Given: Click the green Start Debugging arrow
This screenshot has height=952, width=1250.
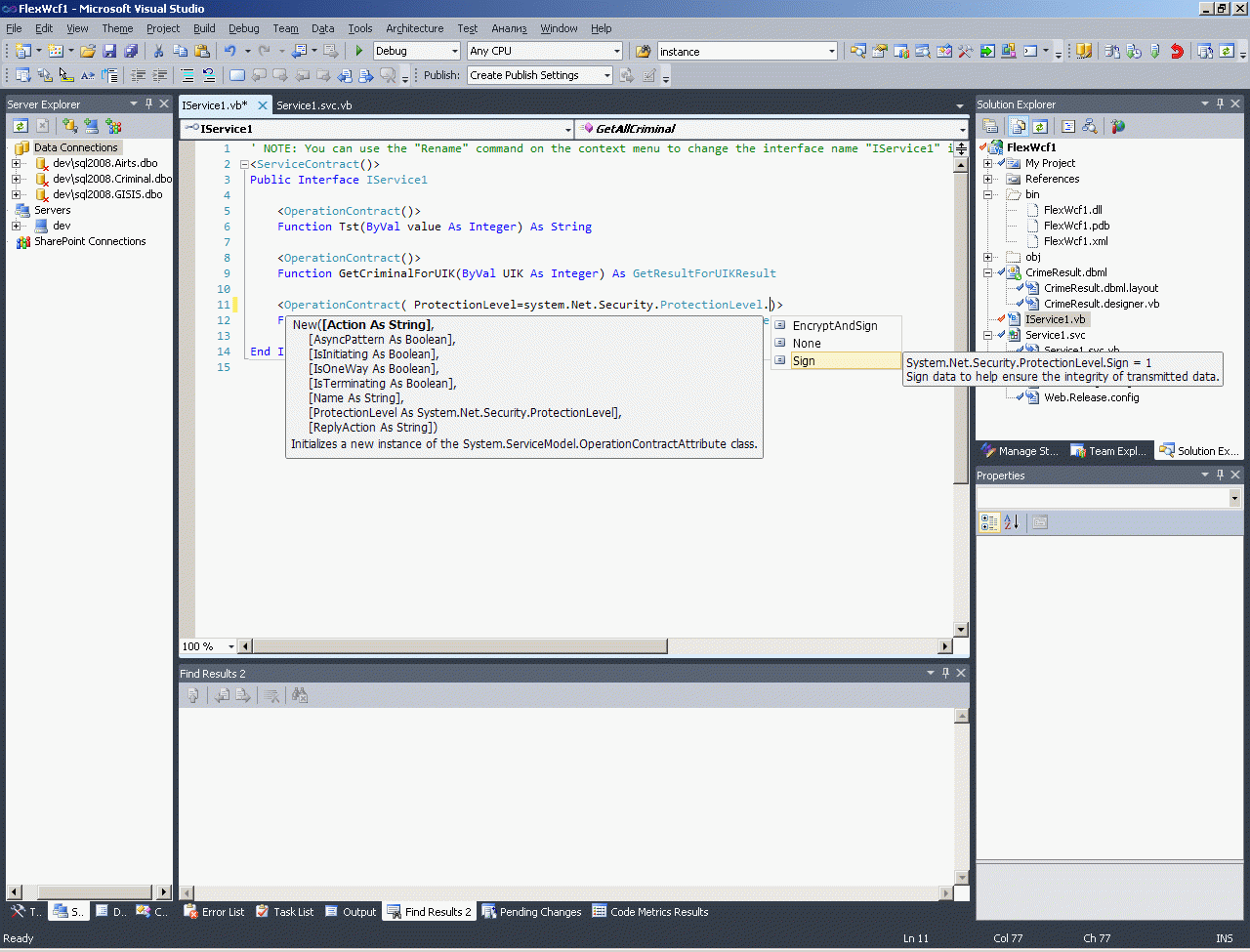Looking at the screenshot, I should click(x=359, y=51).
